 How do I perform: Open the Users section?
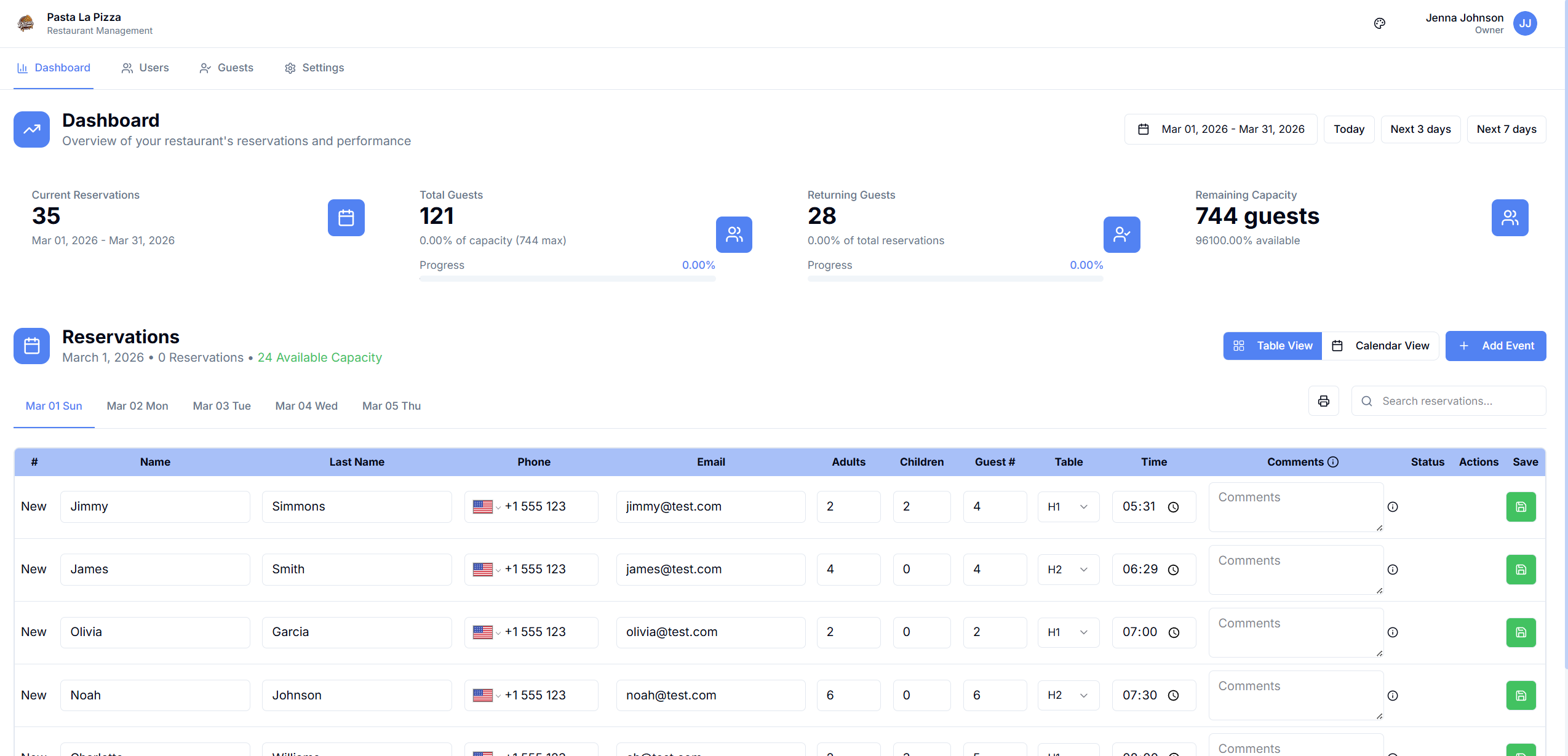[x=145, y=68]
